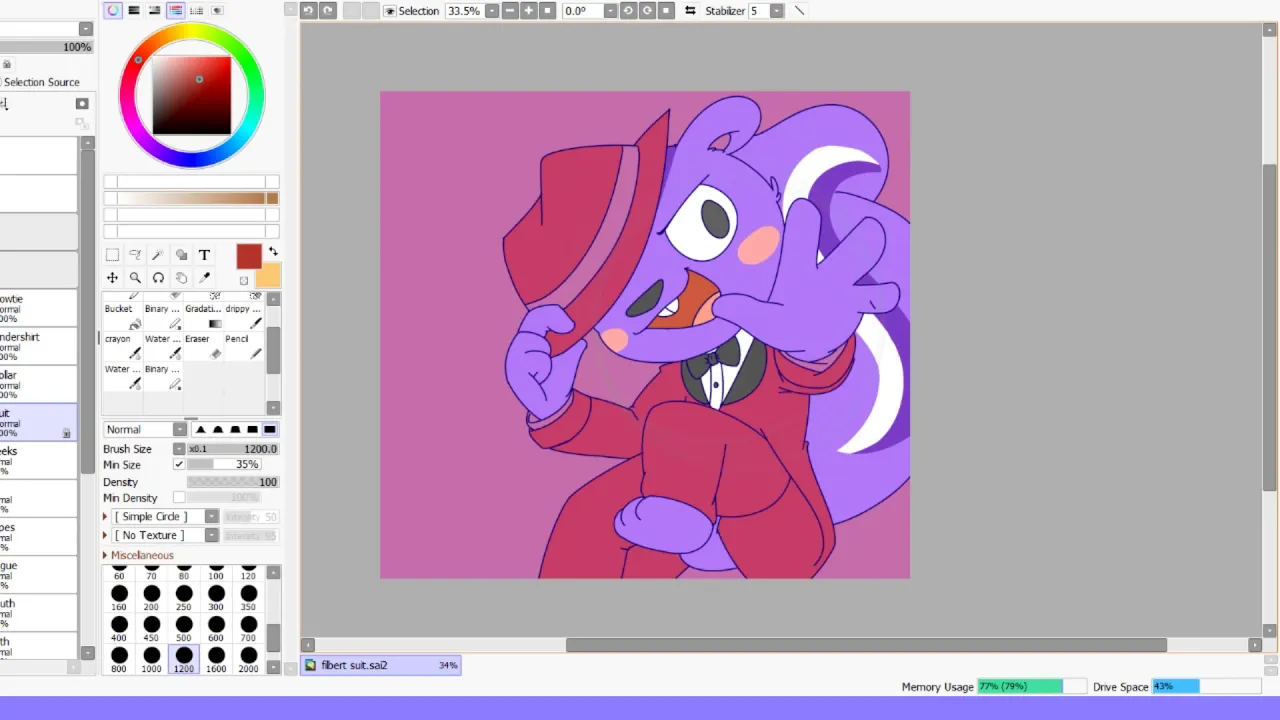This screenshot has height=720, width=1280.
Task: Toggle the intermediate color bar panel icon
Action: point(176,10)
